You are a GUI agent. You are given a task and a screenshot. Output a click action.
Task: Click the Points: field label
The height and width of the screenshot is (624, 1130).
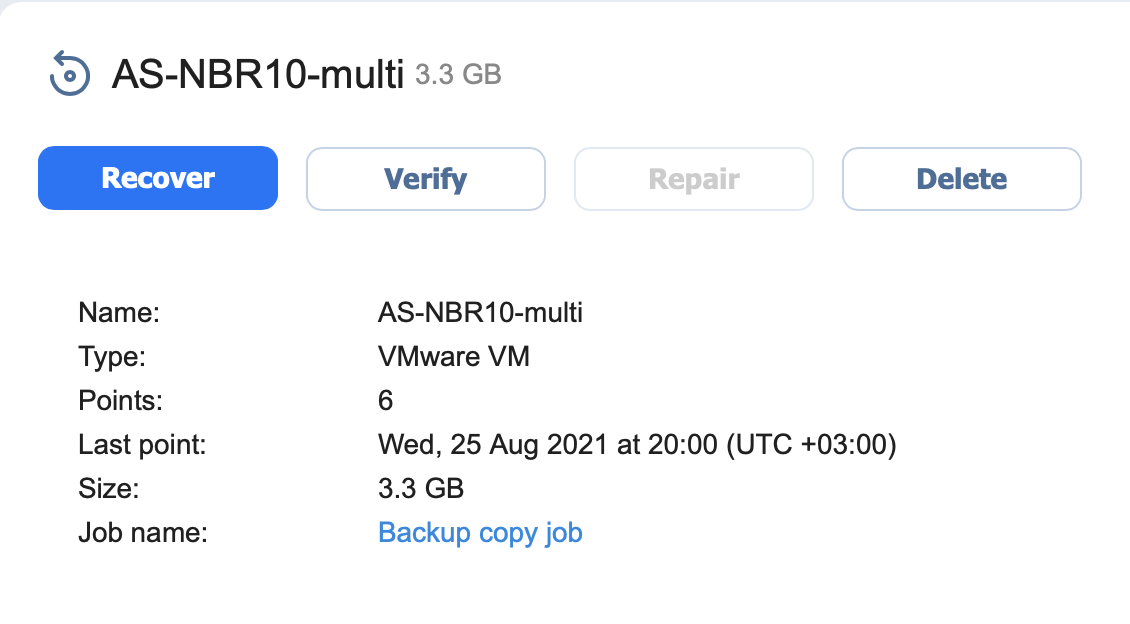point(120,401)
